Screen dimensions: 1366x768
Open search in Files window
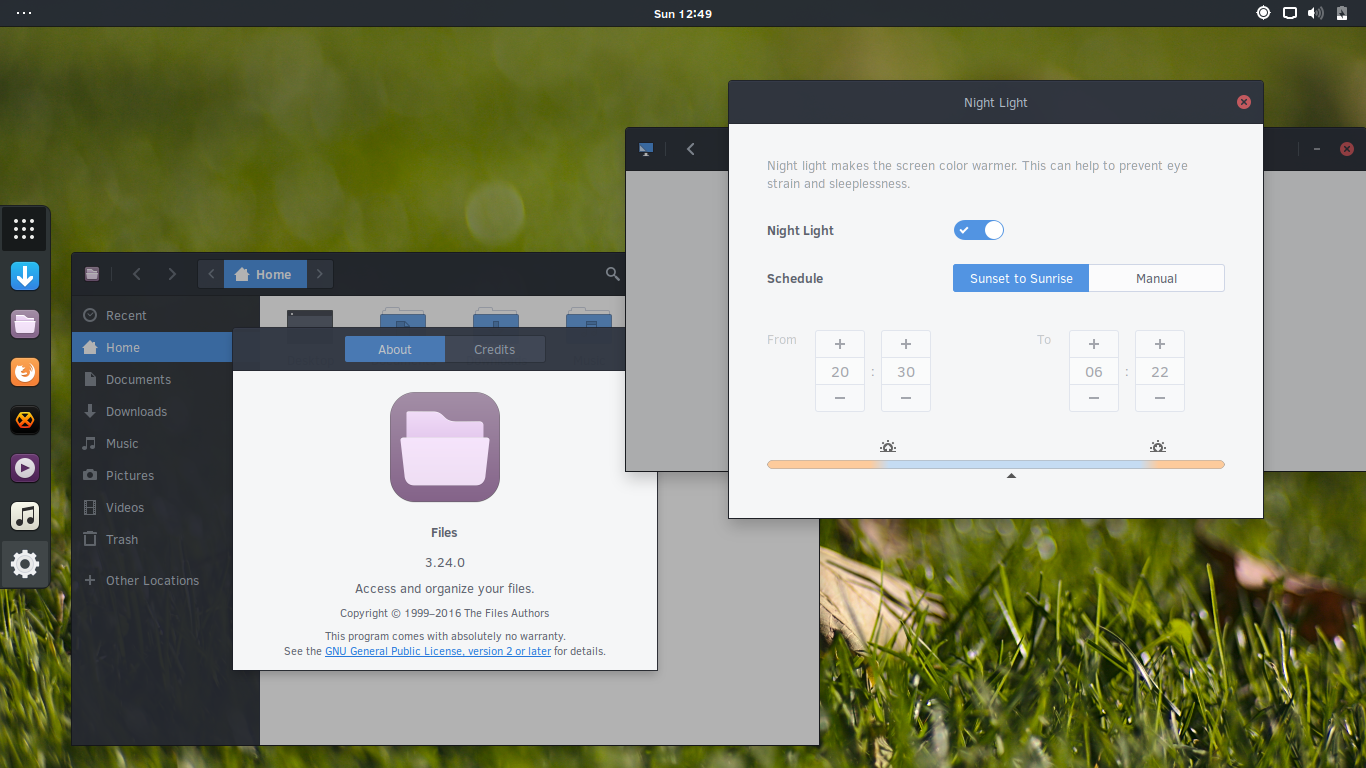[613, 274]
